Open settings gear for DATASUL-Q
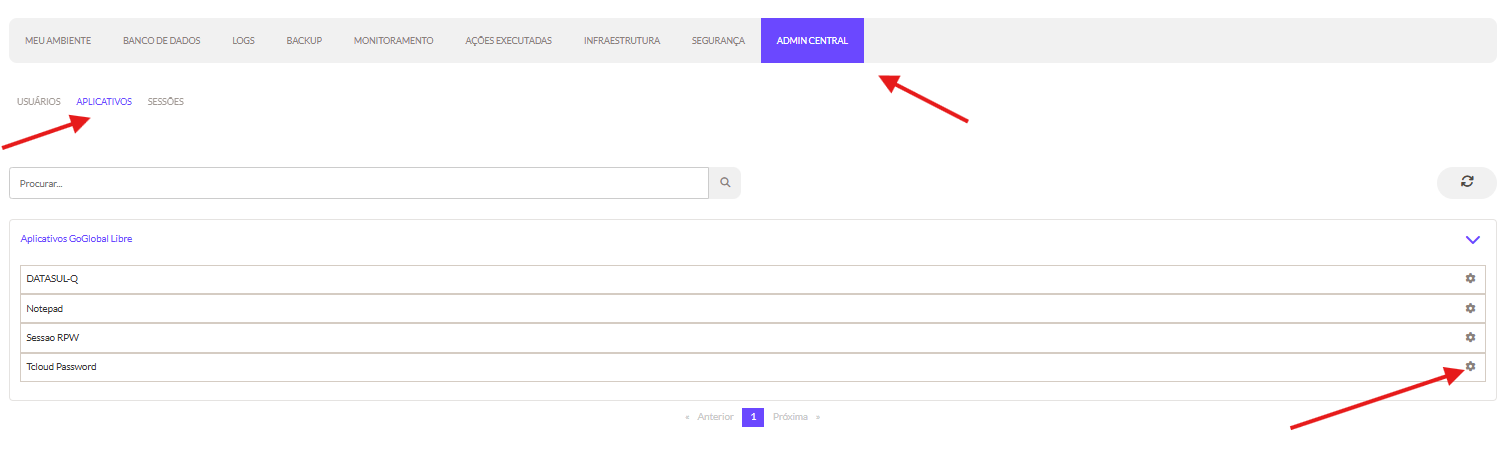Image resolution: width=1501 pixels, height=461 pixels. pyautogui.click(x=1470, y=279)
